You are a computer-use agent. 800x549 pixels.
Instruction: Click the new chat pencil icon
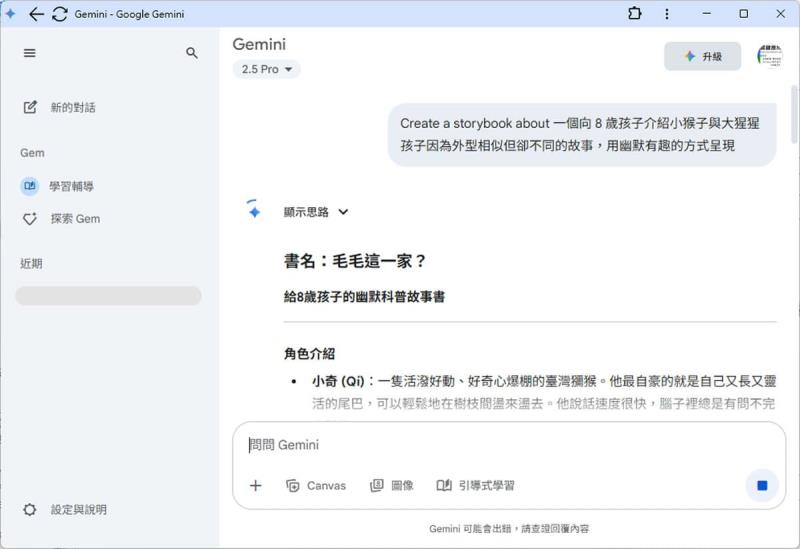coord(30,107)
